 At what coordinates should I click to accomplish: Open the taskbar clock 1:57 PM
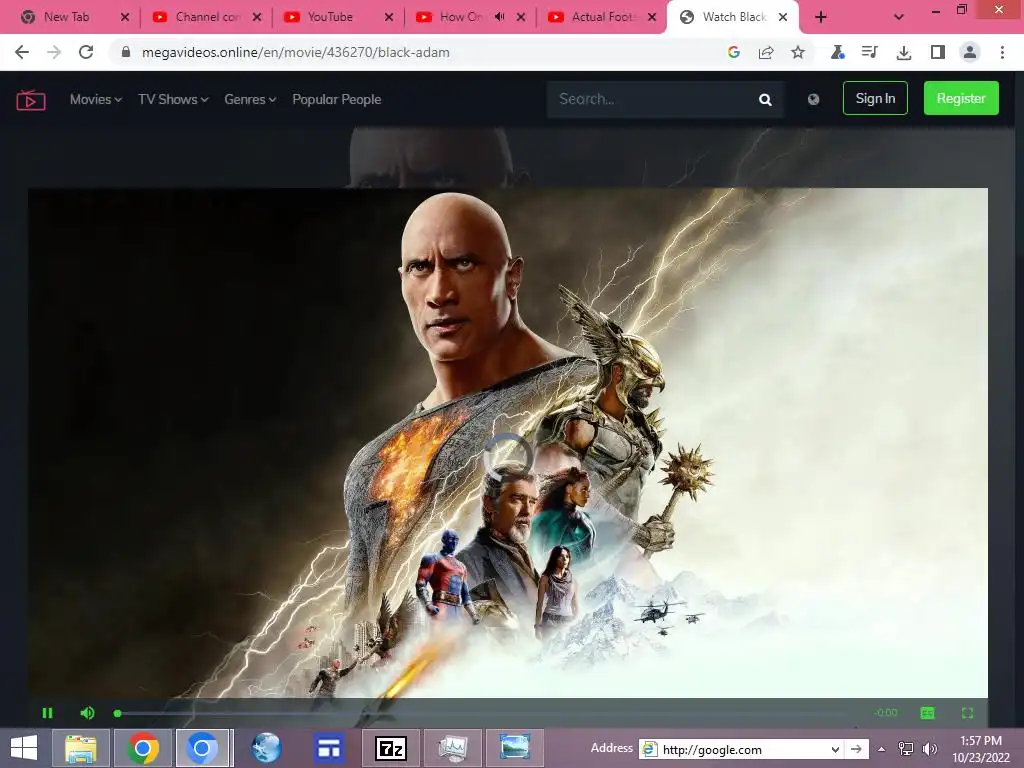(x=981, y=749)
